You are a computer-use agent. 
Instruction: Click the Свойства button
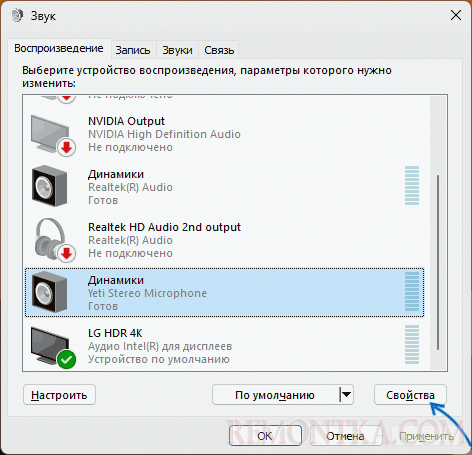(410, 395)
